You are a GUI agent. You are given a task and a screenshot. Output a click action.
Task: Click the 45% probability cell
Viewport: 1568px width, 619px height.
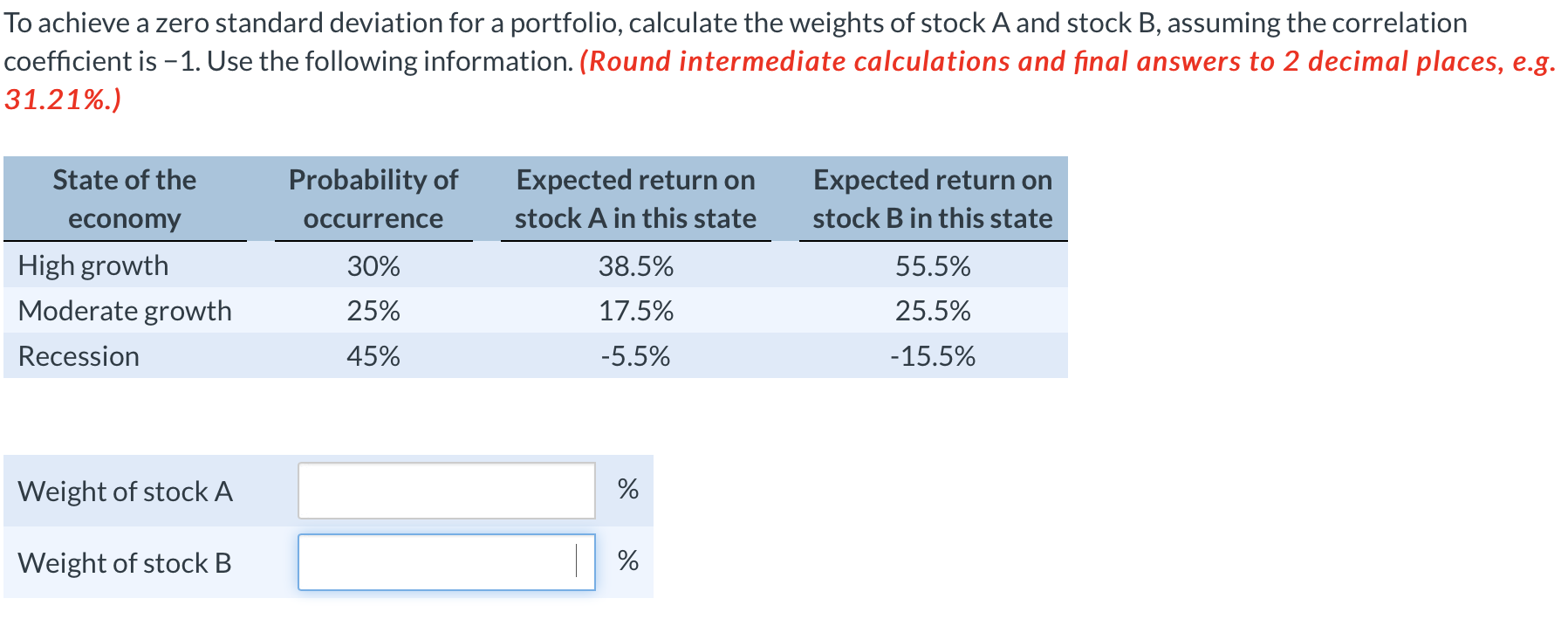[373, 356]
